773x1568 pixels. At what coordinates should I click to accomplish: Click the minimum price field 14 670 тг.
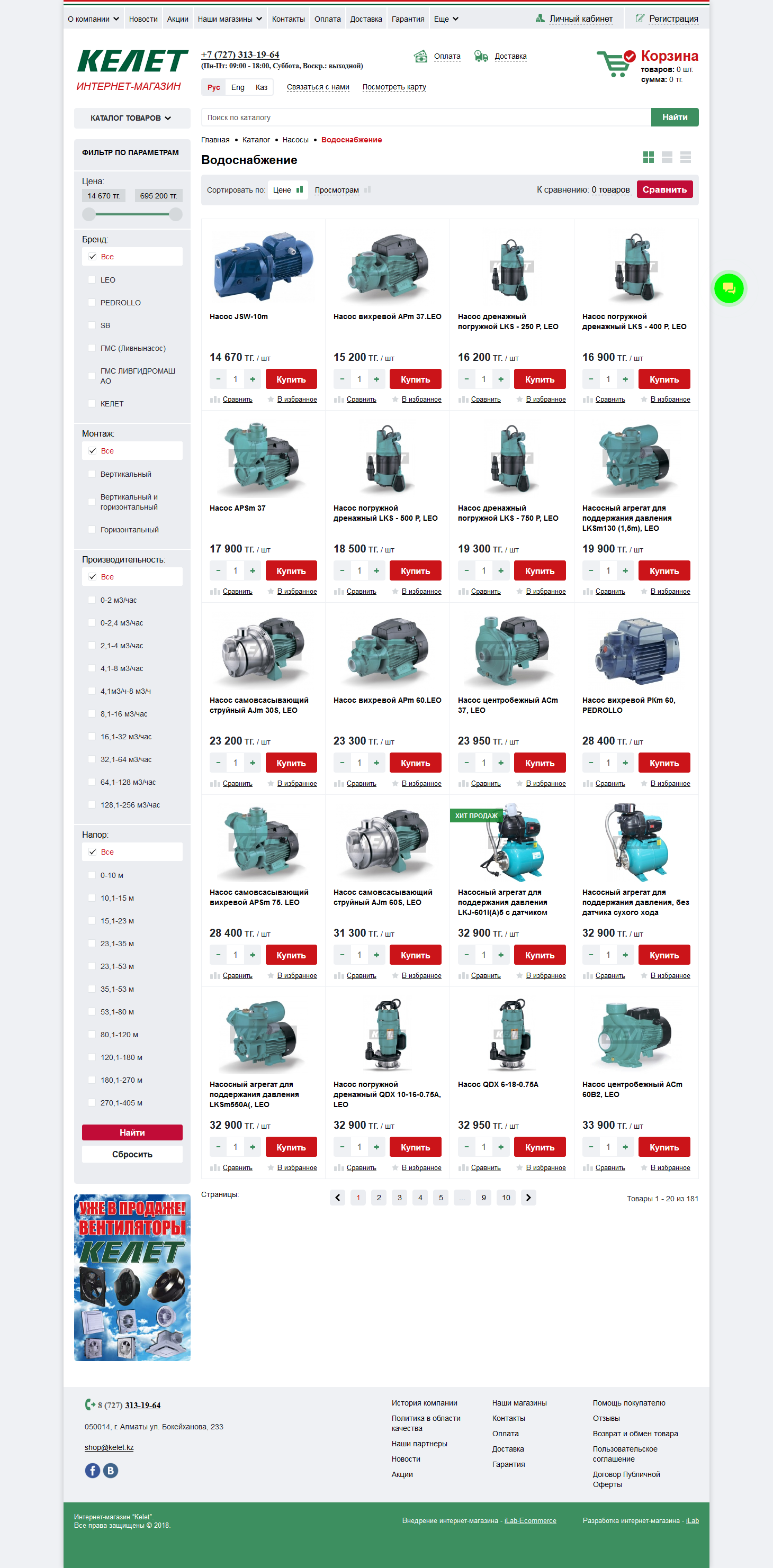104,195
